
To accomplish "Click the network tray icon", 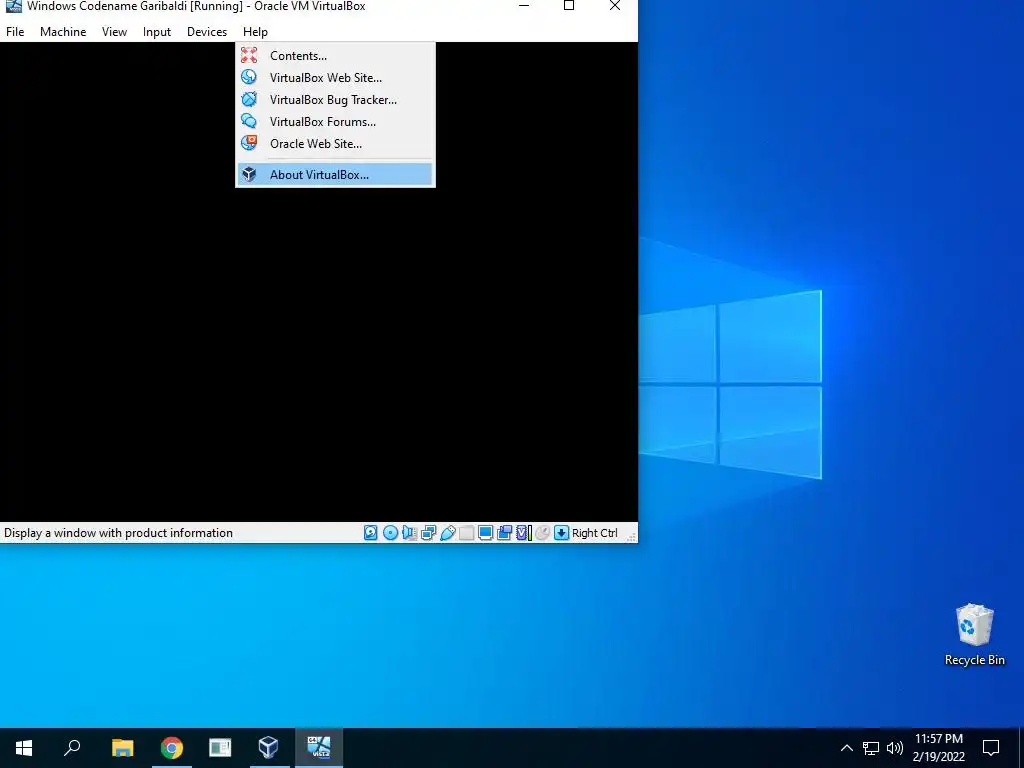I will [x=871, y=748].
